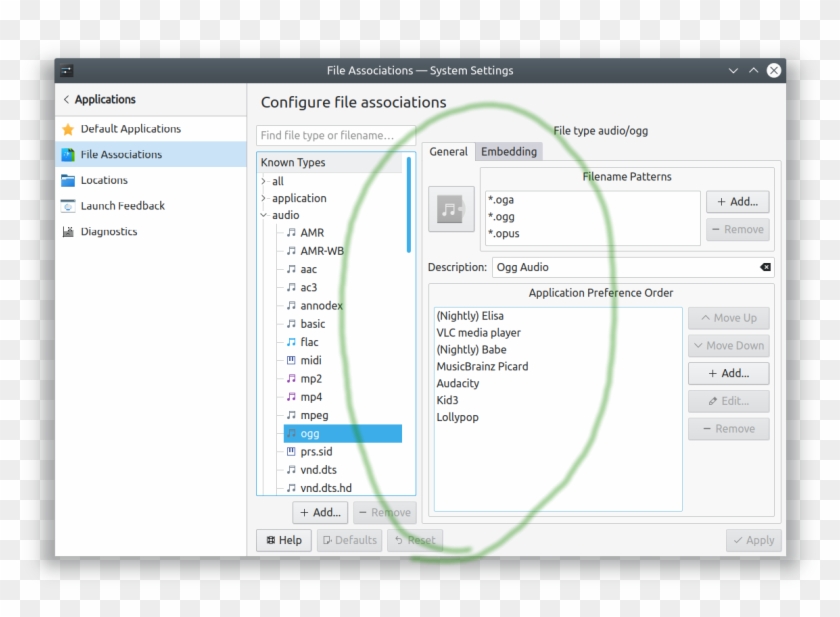Open the General tab
Screen dimensions: 840x617
448,151
